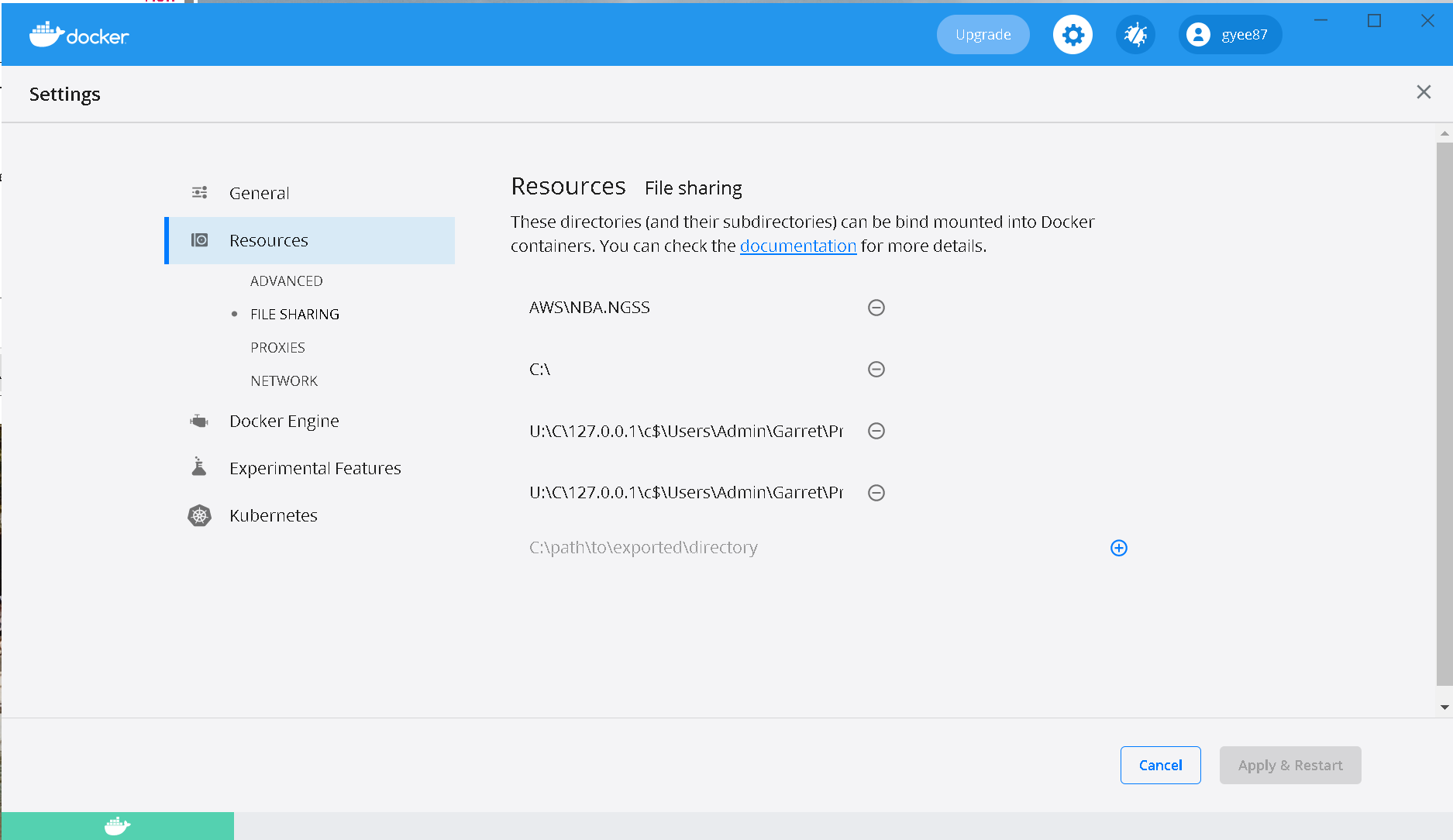
Task: Open the settings gear icon
Action: coord(1072,34)
